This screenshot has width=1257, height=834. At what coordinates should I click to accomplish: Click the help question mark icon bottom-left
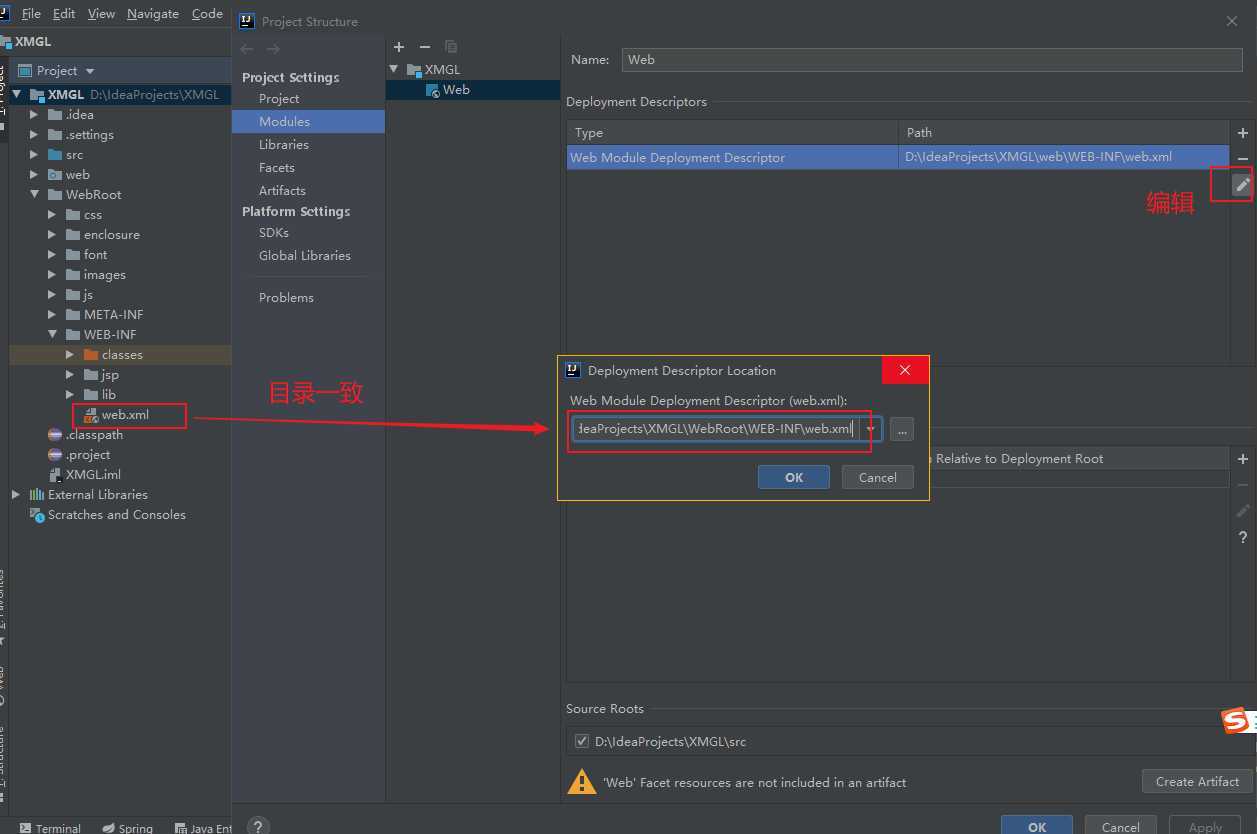coord(257,826)
